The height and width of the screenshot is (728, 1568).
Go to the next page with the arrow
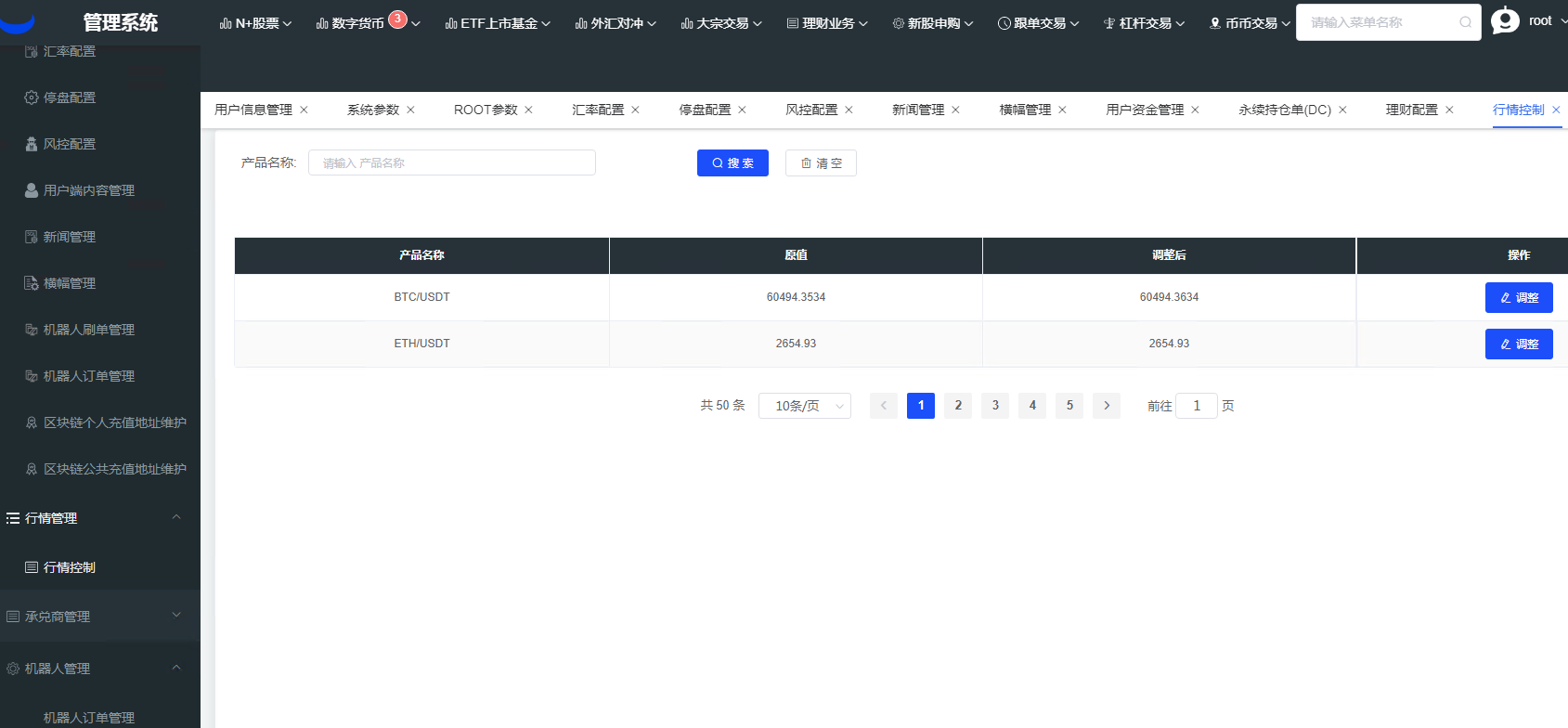1106,406
